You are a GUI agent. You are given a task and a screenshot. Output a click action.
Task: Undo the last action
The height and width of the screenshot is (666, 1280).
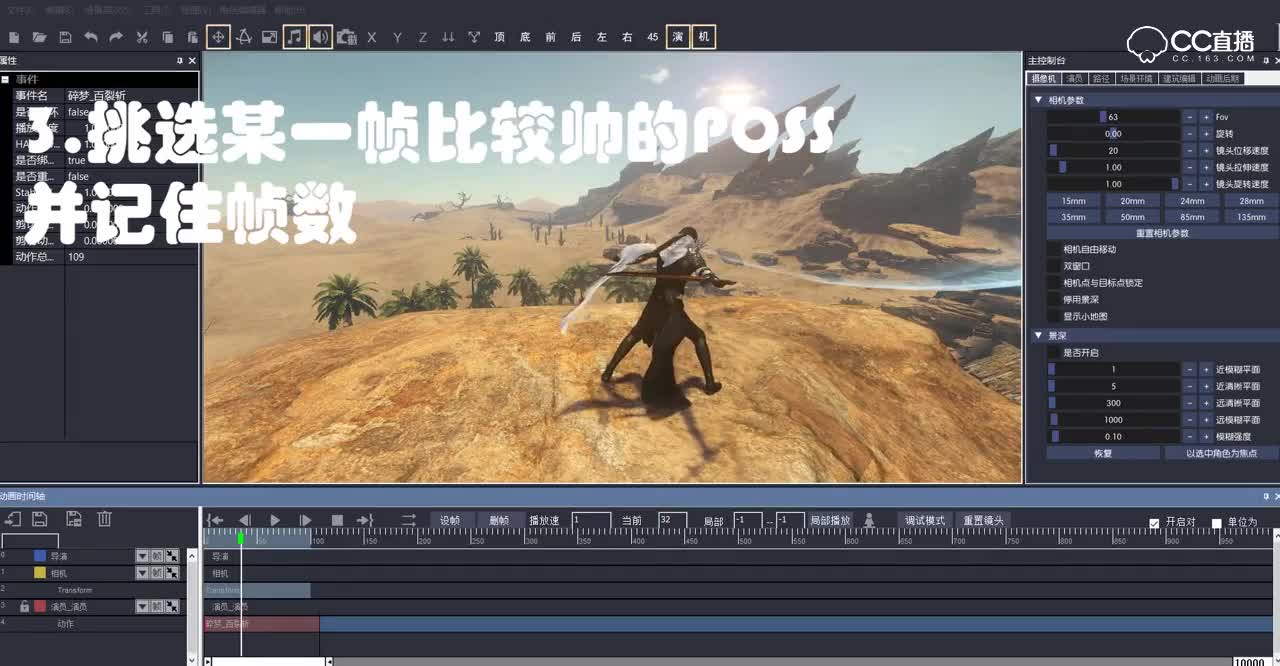(91, 37)
